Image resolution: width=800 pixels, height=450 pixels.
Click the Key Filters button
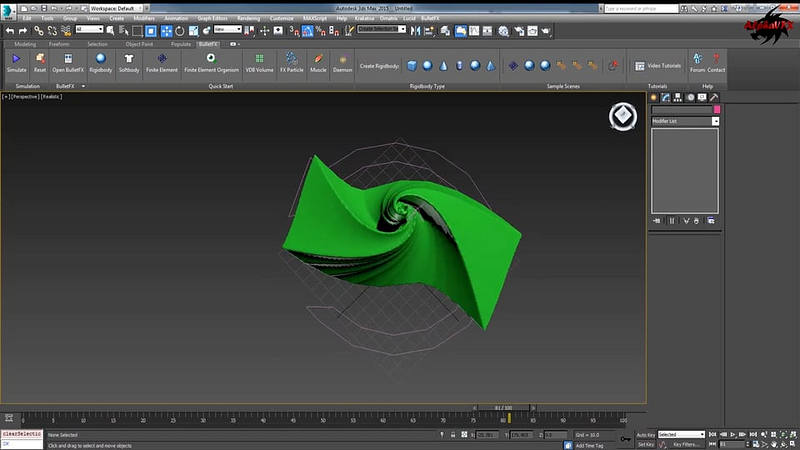(x=686, y=444)
